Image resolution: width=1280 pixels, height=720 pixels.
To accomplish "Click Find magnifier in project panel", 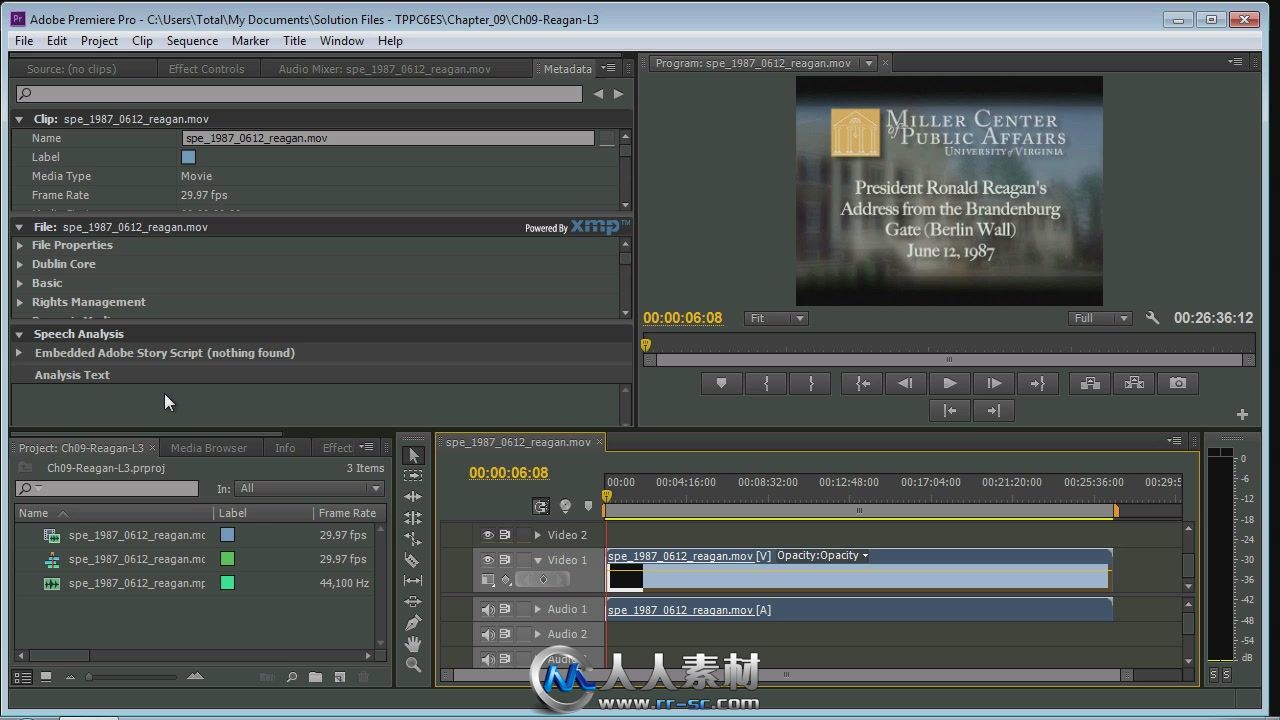I will [292, 677].
